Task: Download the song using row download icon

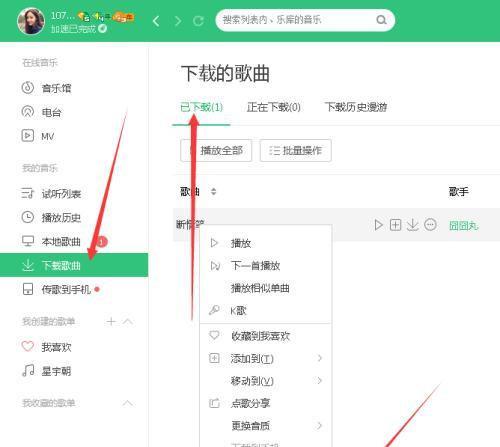Action: coord(413,225)
